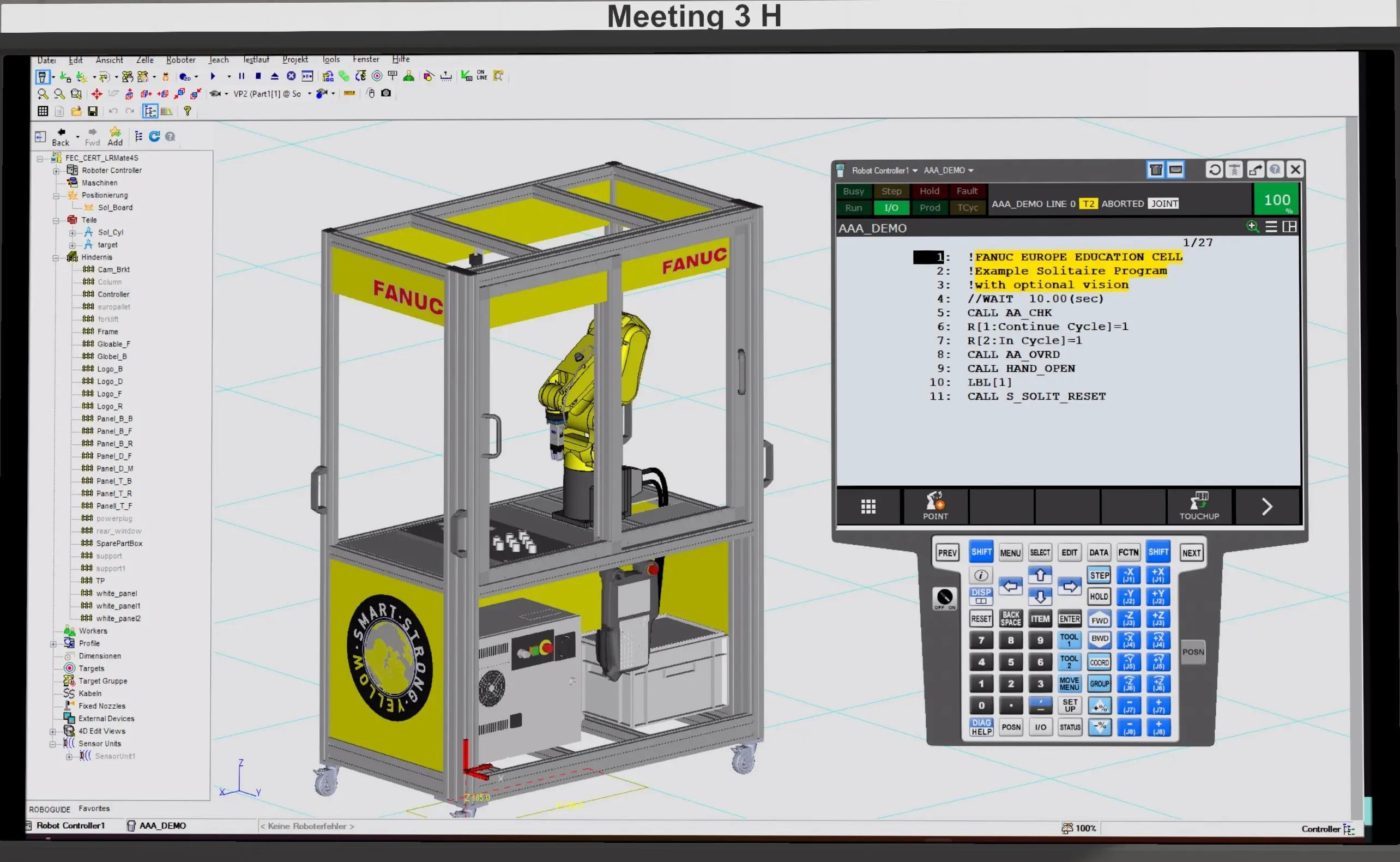The width and height of the screenshot is (1400, 862).
Task: Toggle the STEP key on the pendant
Action: click(x=1099, y=575)
